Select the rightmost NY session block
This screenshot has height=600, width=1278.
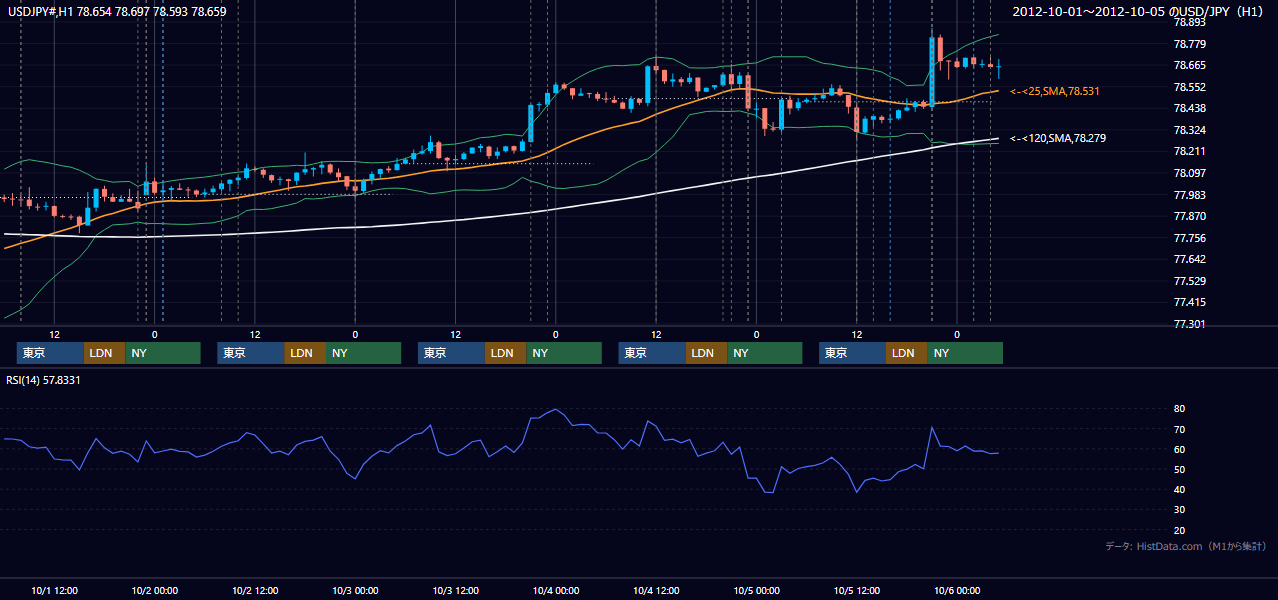(965, 353)
